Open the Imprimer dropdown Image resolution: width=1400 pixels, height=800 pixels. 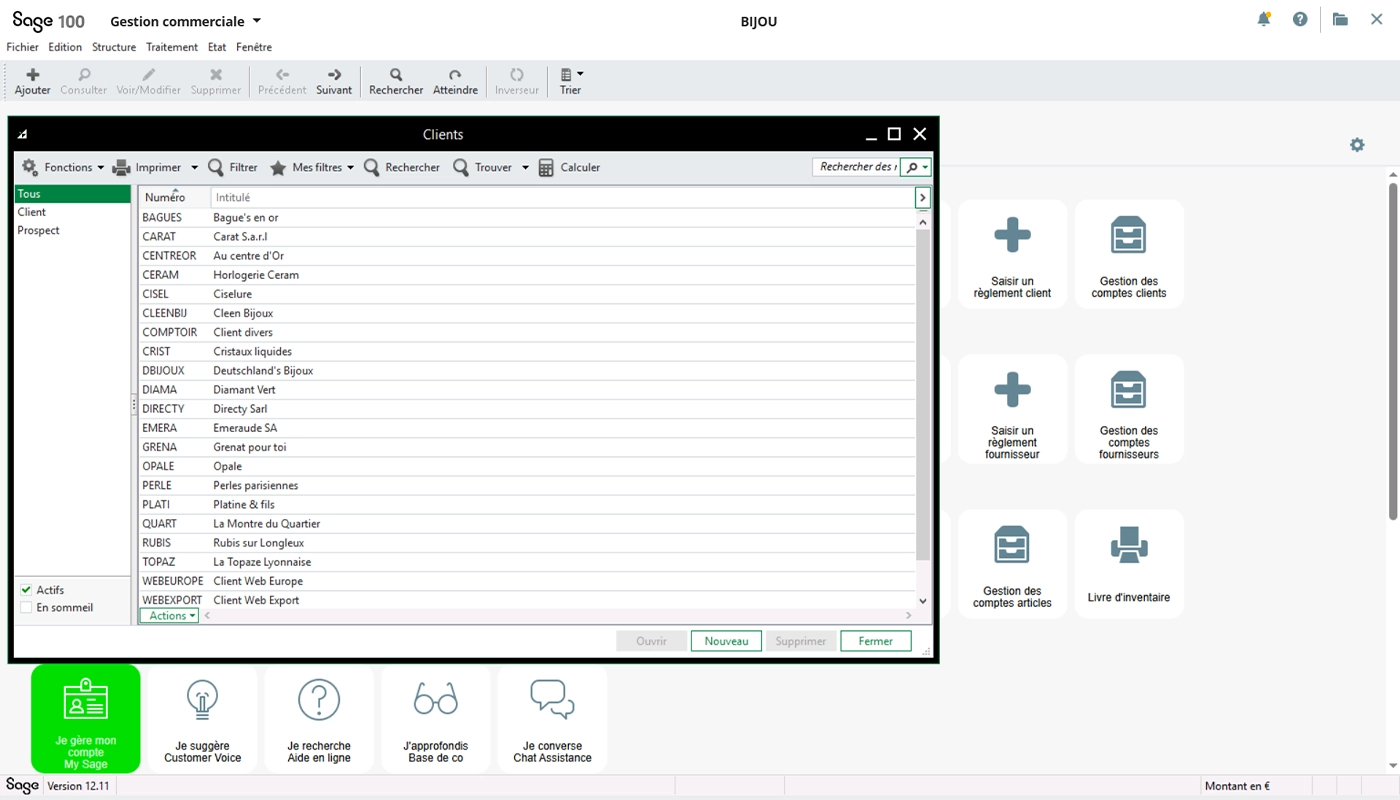click(x=195, y=167)
